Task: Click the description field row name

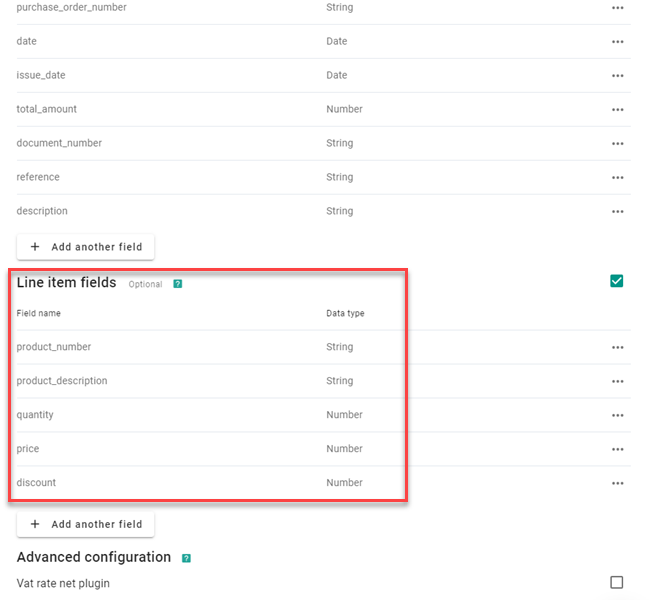Action: tap(42, 211)
